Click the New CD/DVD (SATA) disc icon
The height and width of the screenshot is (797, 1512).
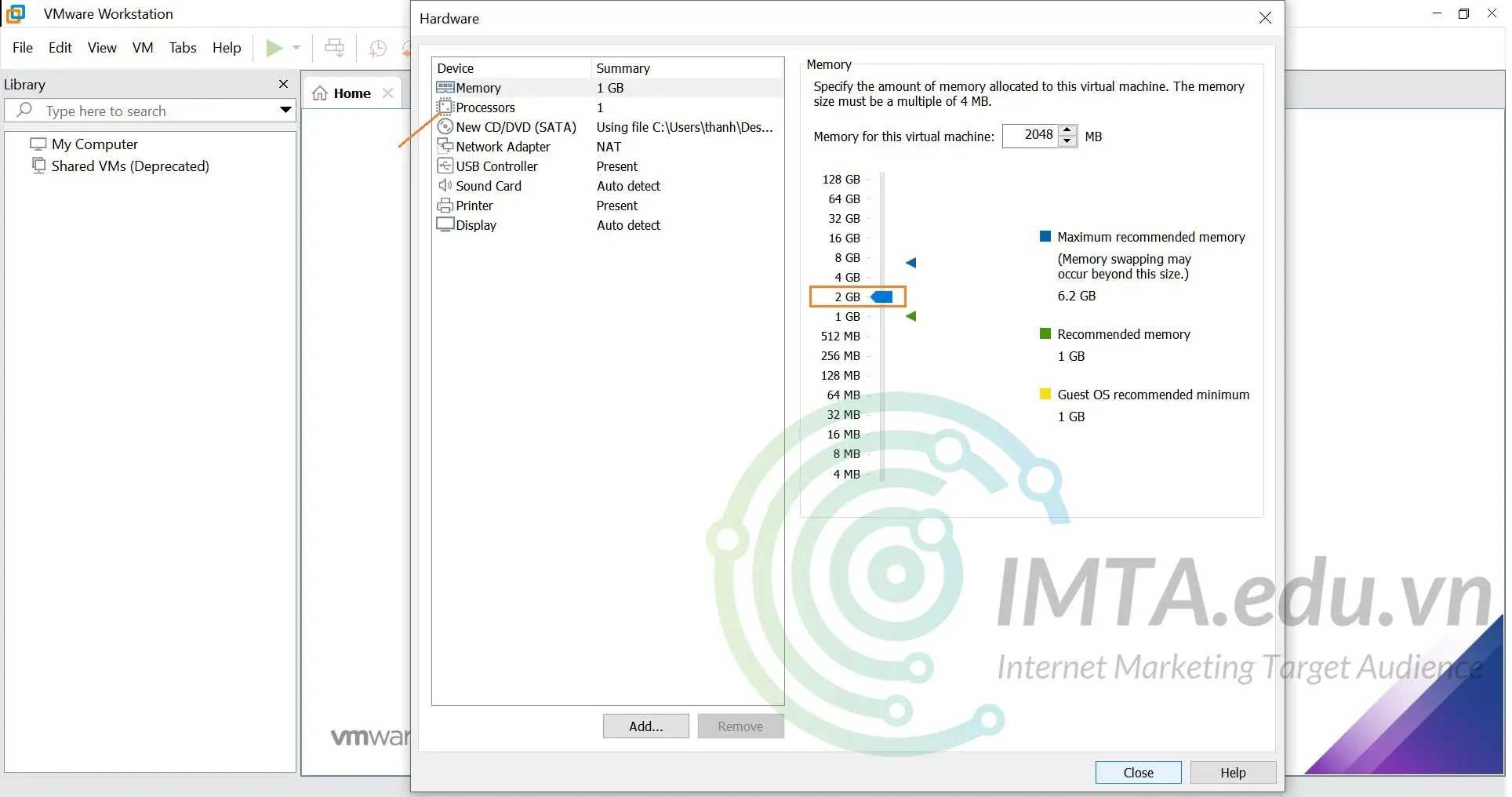coord(445,127)
